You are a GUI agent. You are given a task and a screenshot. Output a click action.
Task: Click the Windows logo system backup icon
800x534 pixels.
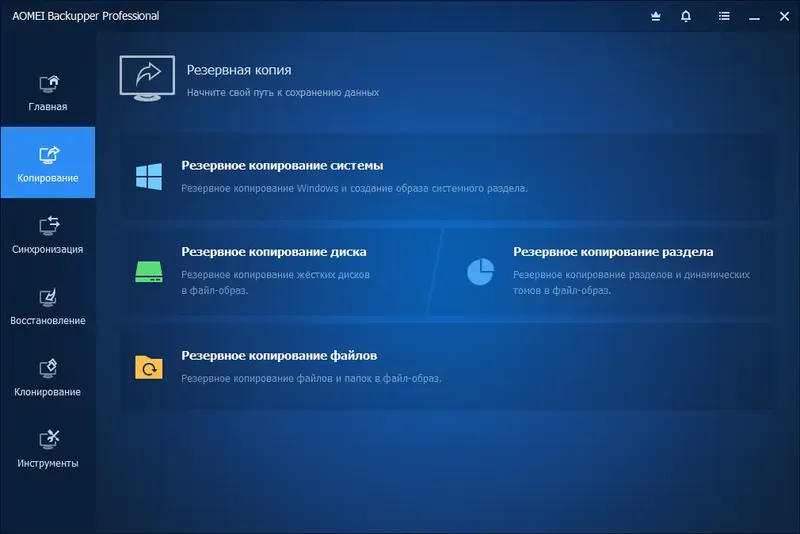tap(149, 176)
